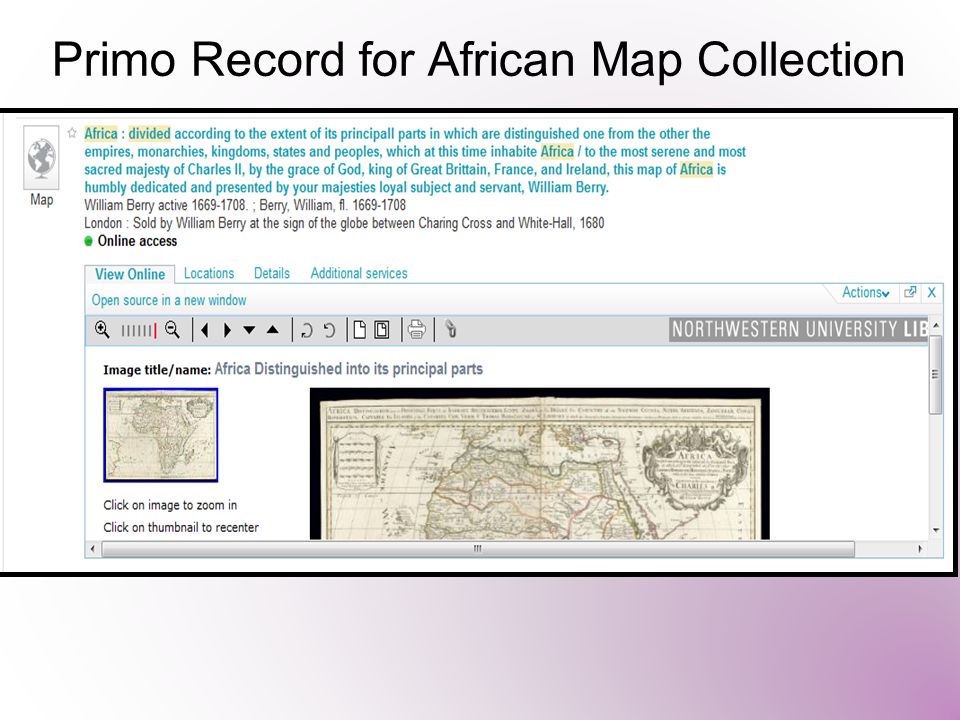Click the Online access status link

coord(137,241)
